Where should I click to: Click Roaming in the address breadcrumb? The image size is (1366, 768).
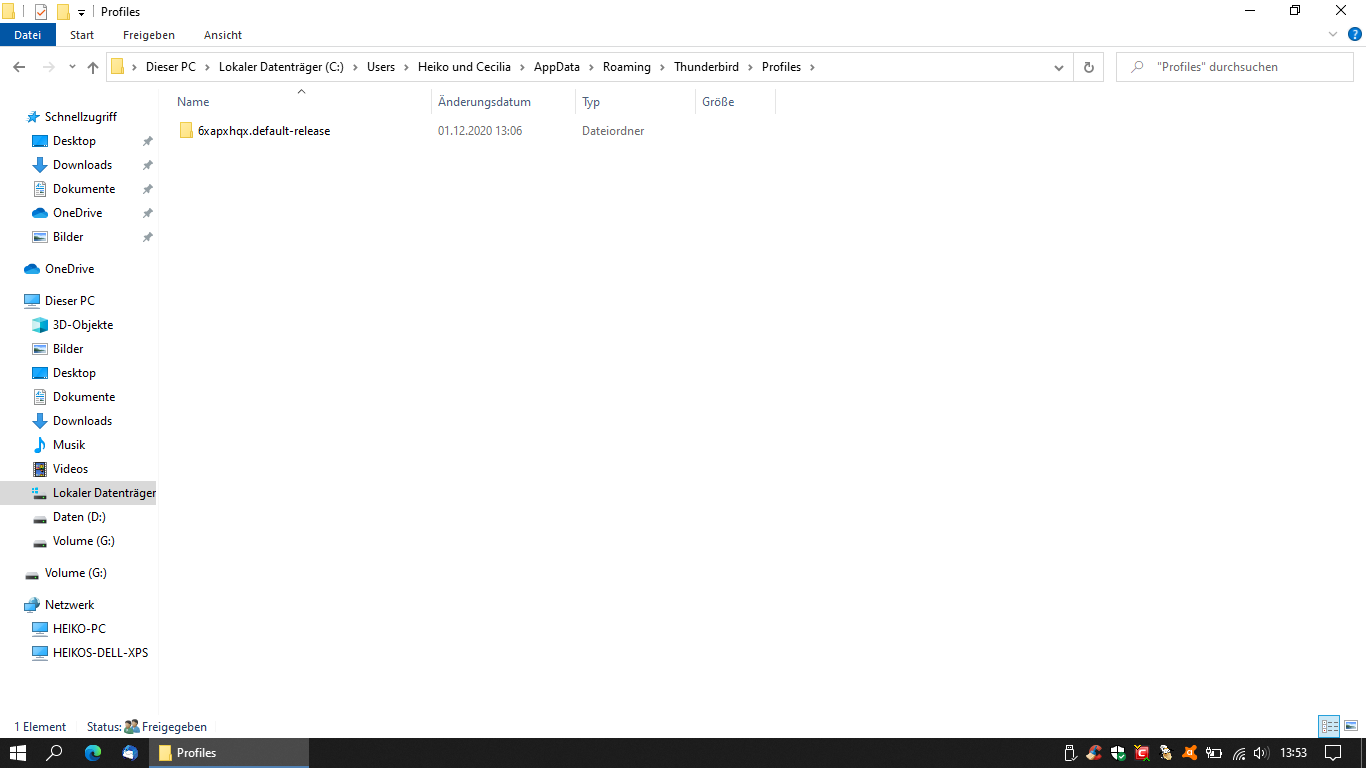tap(627, 67)
